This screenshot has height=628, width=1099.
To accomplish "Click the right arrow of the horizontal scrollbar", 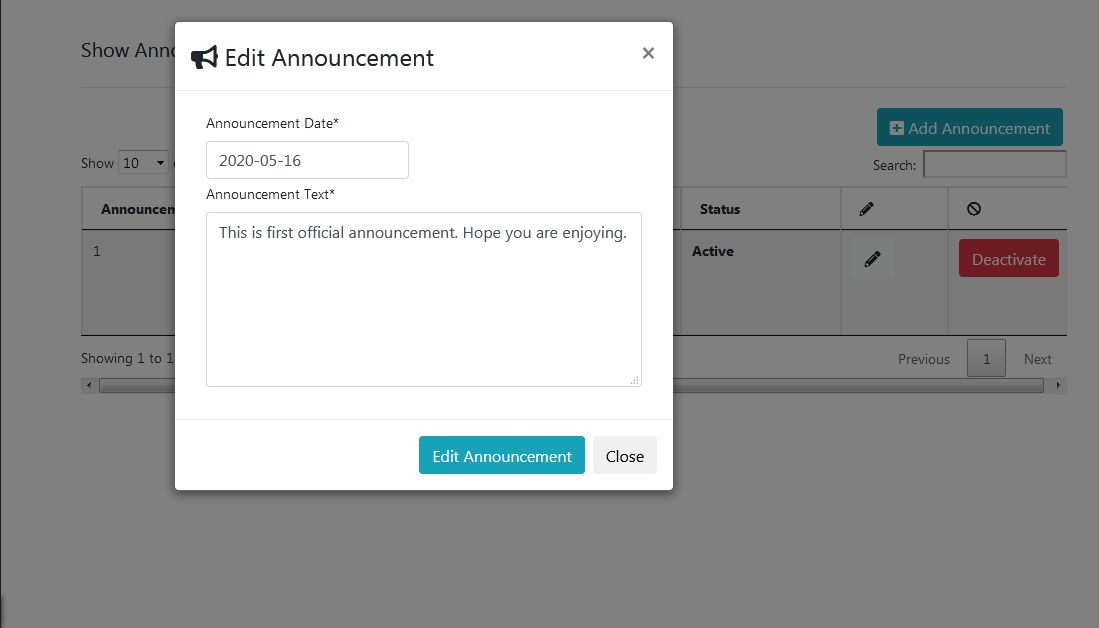I will (1057, 385).
